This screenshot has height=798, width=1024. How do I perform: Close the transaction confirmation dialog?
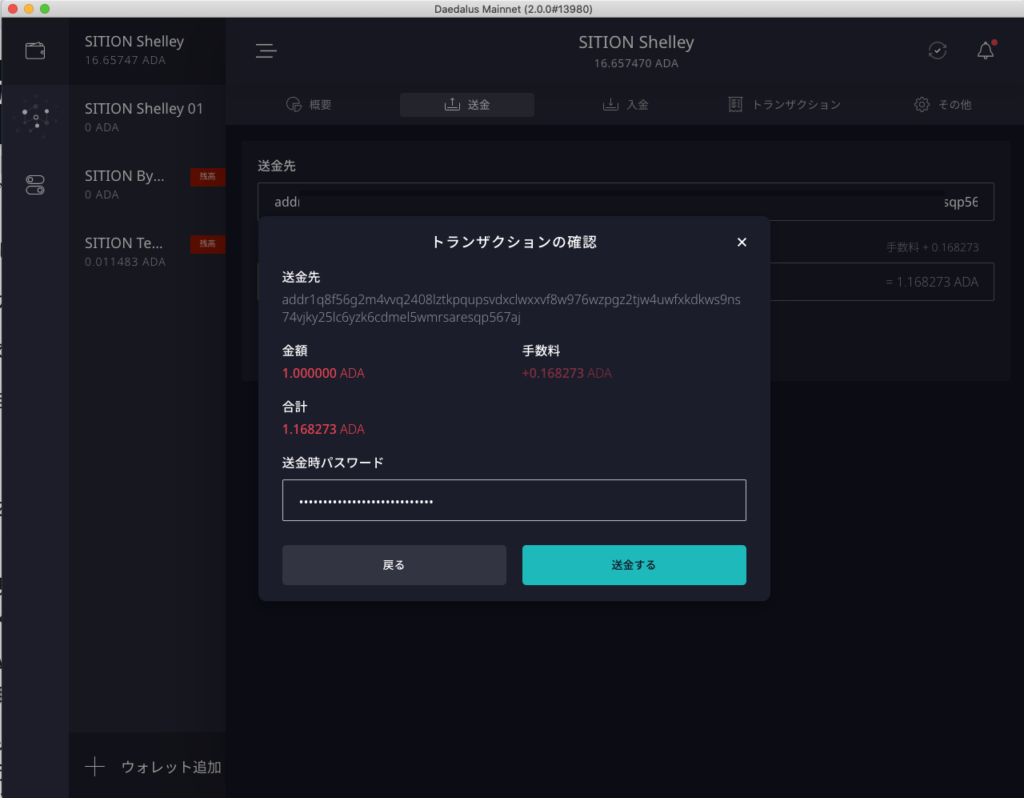click(741, 242)
